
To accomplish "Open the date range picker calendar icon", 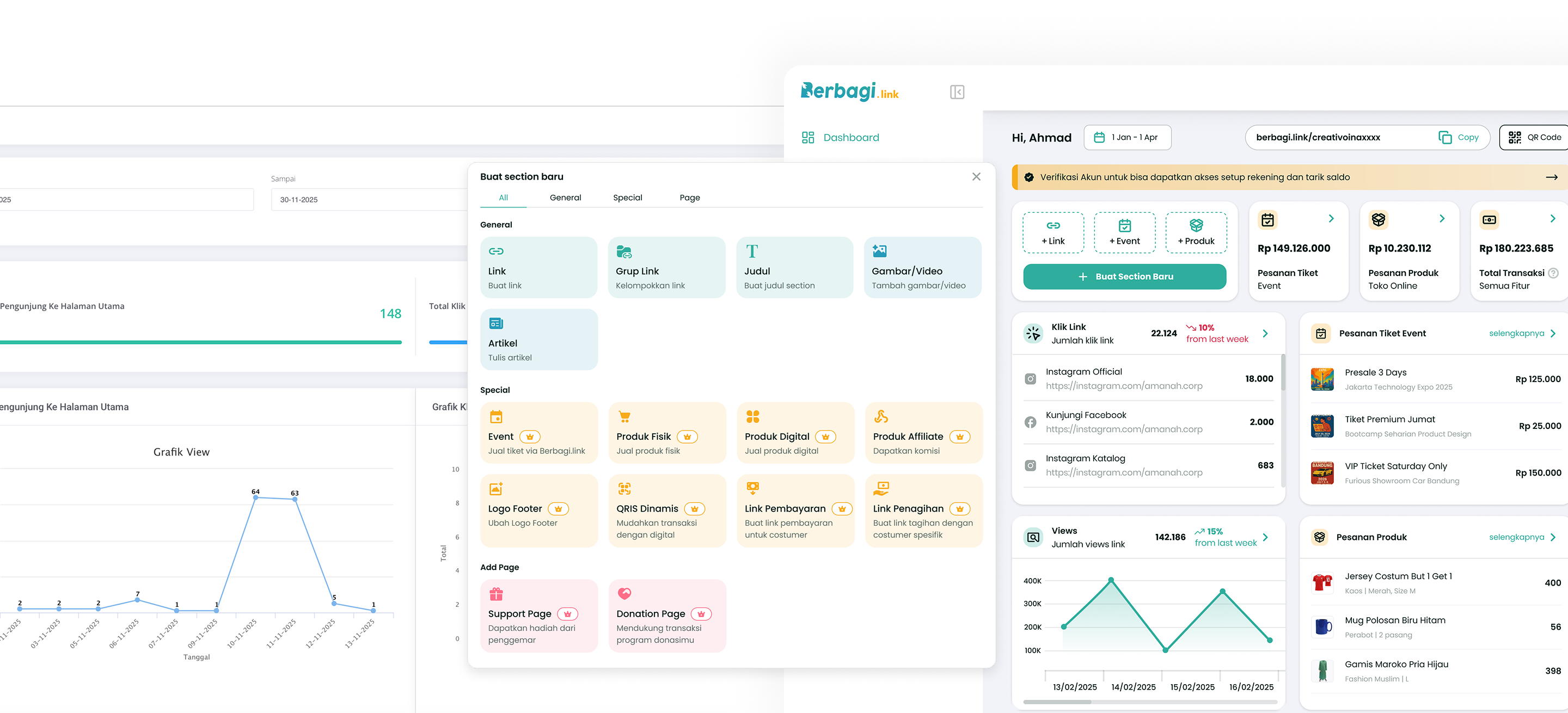I will coord(1099,137).
